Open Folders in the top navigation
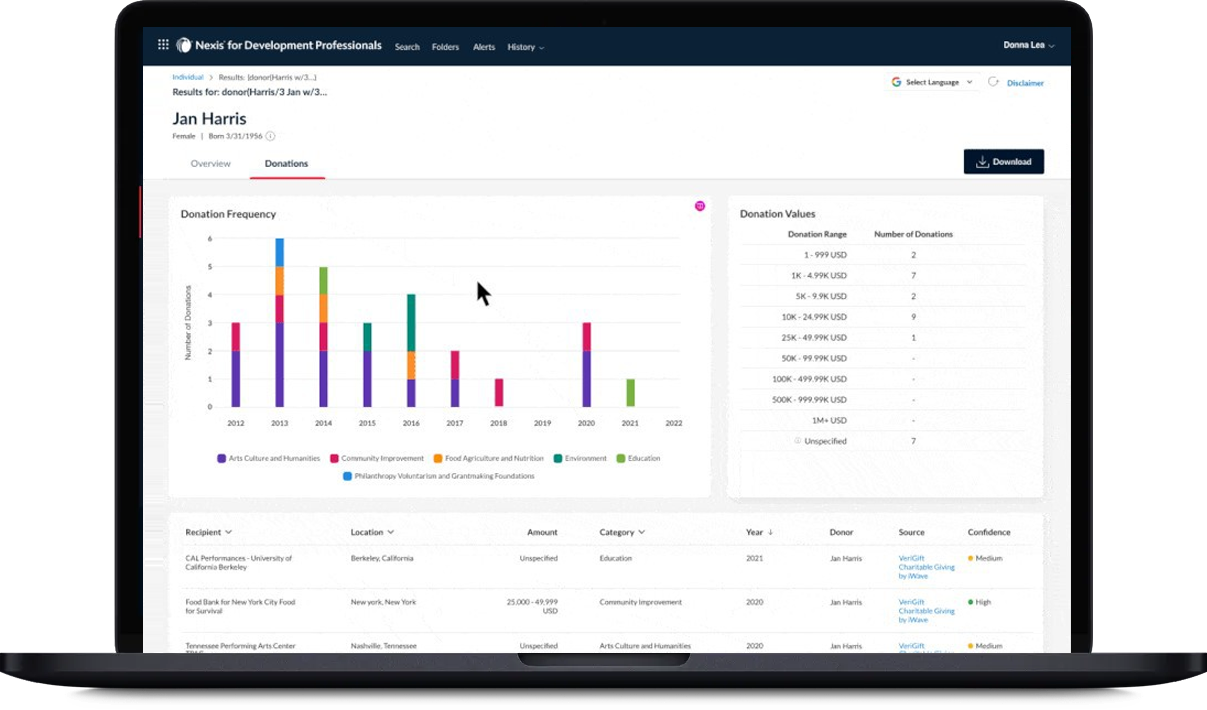This screenshot has width=1207, height=710. (445, 47)
